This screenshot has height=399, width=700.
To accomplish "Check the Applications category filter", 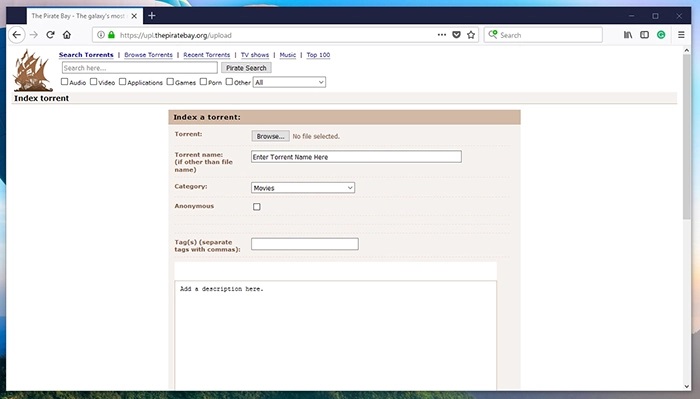I will (122, 82).
